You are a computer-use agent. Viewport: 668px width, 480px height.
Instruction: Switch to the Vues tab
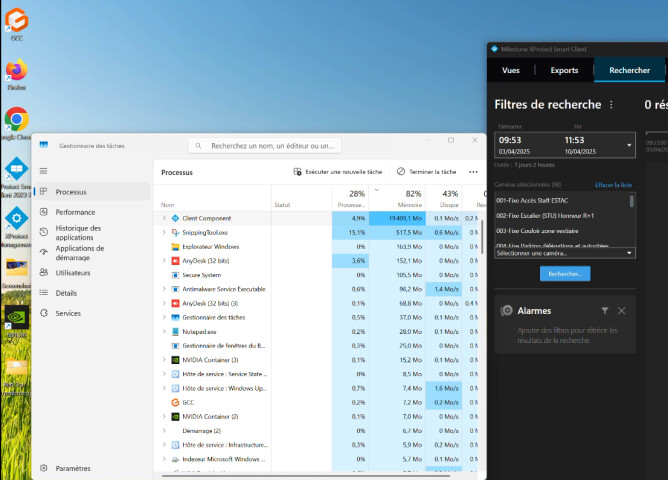pos(510,70)
